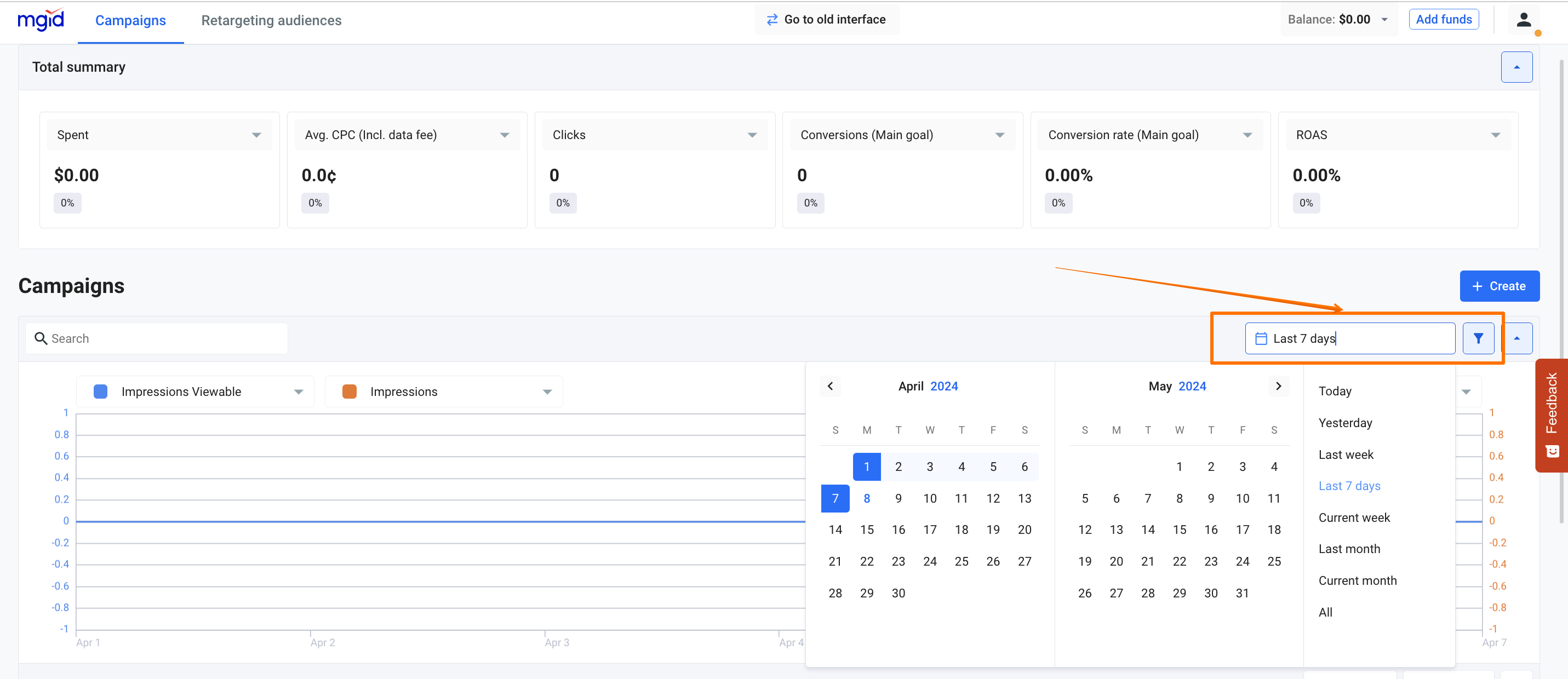Click the filter funnel icon
Screen dimensions: 1568x679
(1478, 338)
